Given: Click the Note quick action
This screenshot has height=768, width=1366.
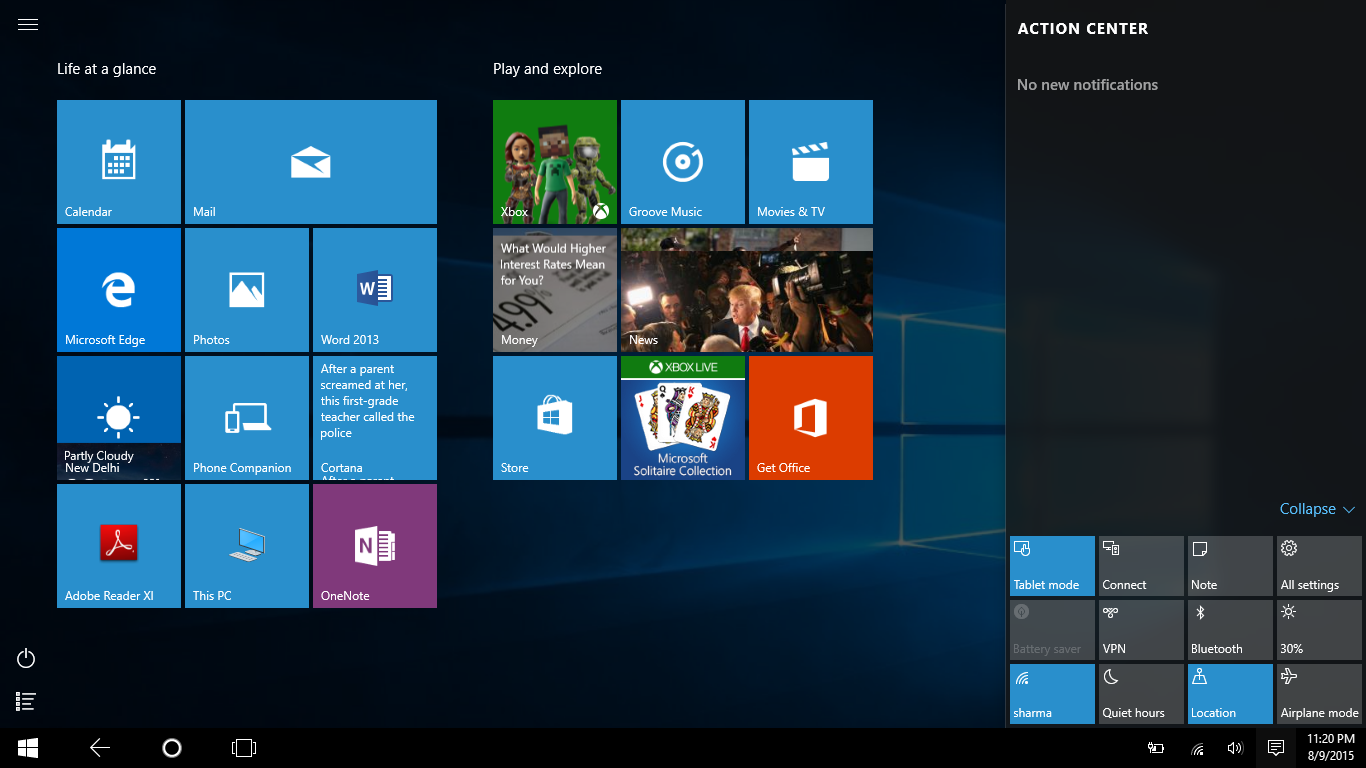Looking at the screenshot, I should click(x=1230, y=566).
